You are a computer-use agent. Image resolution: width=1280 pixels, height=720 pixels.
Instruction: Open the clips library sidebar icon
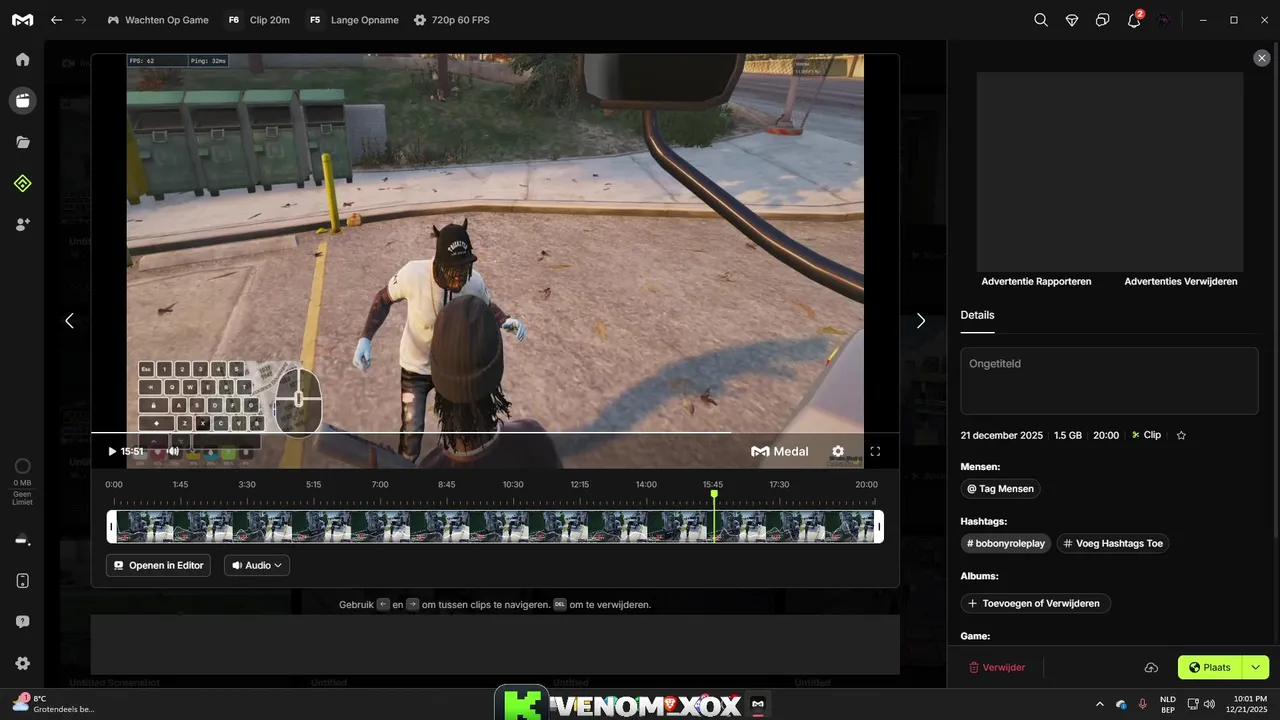coord(22,100)
